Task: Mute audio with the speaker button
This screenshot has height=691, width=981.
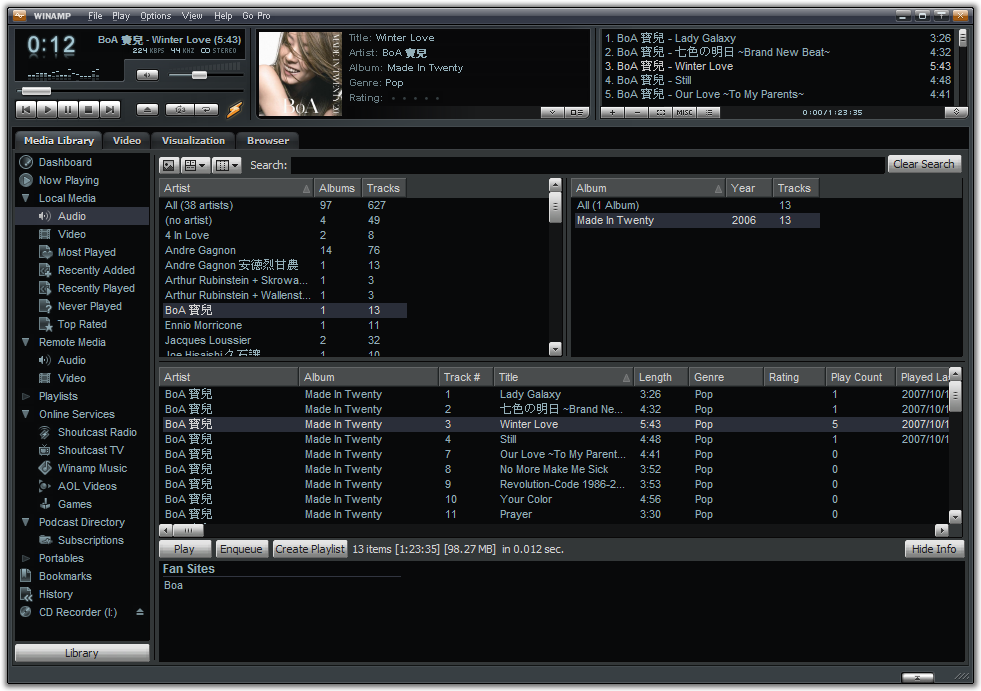Action: 148,75
